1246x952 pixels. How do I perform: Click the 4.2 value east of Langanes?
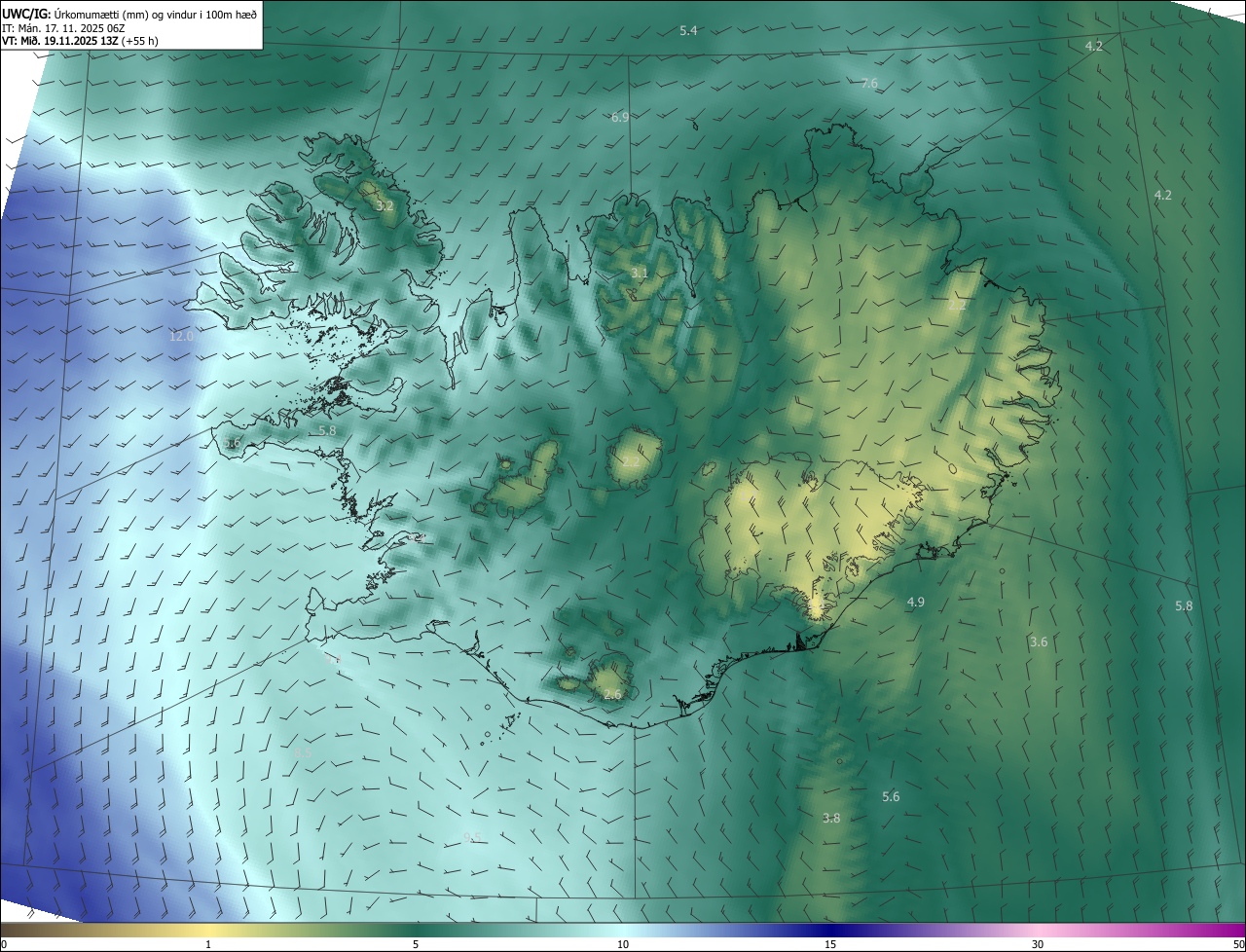click(1162, 196)
